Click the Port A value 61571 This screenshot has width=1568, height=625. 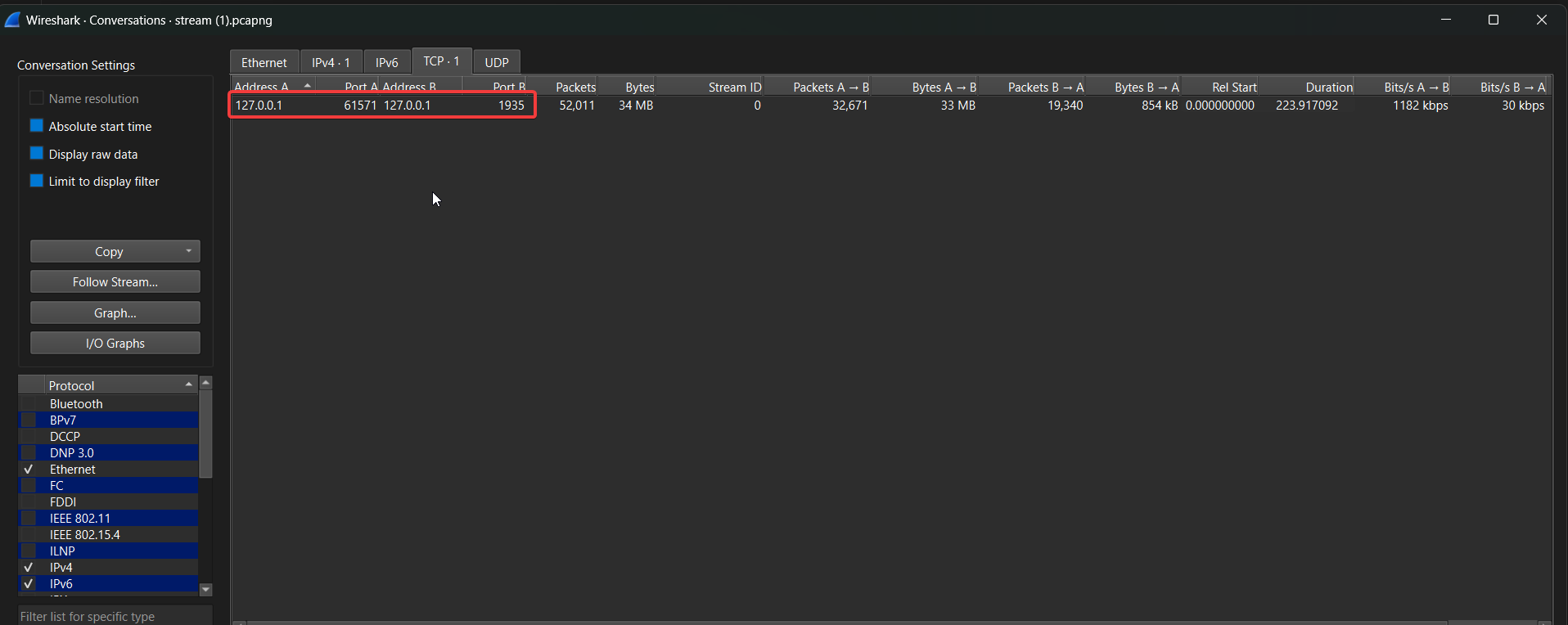[360, 105]
